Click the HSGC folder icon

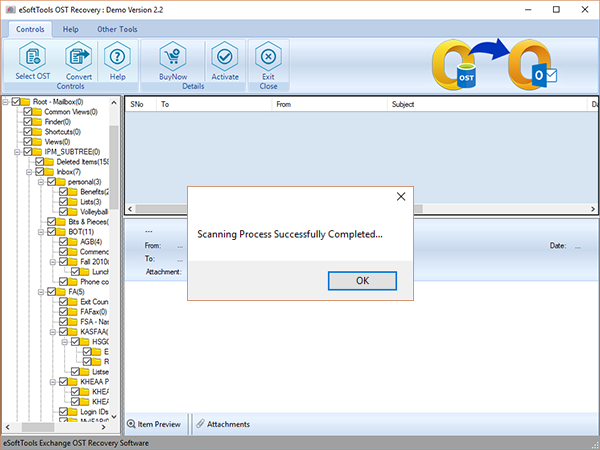(85, 342)
